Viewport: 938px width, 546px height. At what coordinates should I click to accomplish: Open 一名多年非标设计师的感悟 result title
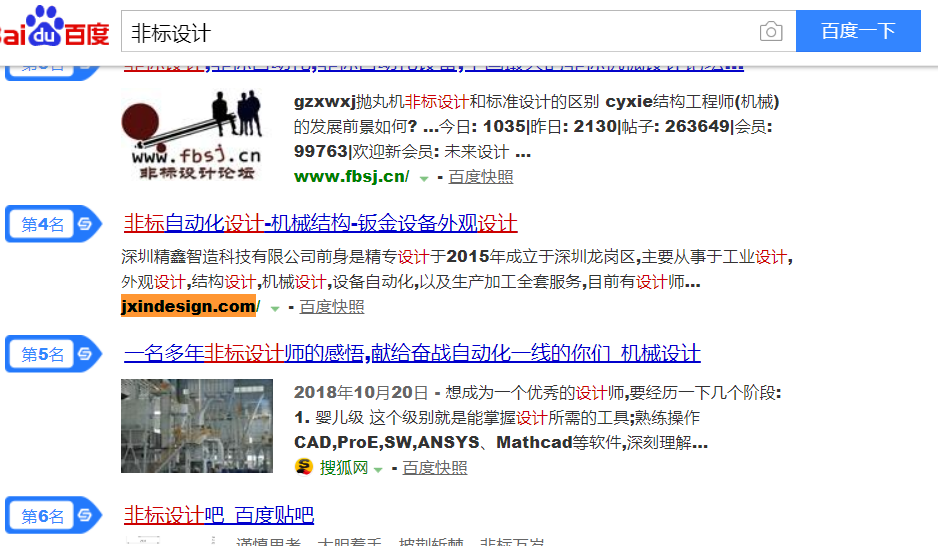[x=412, y=353]
